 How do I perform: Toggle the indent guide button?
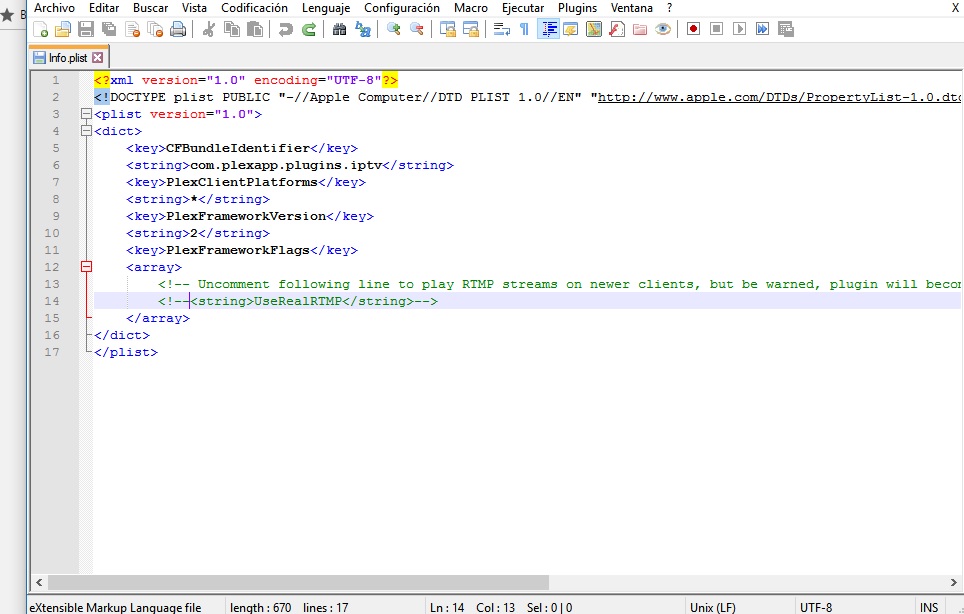point(548,29)
